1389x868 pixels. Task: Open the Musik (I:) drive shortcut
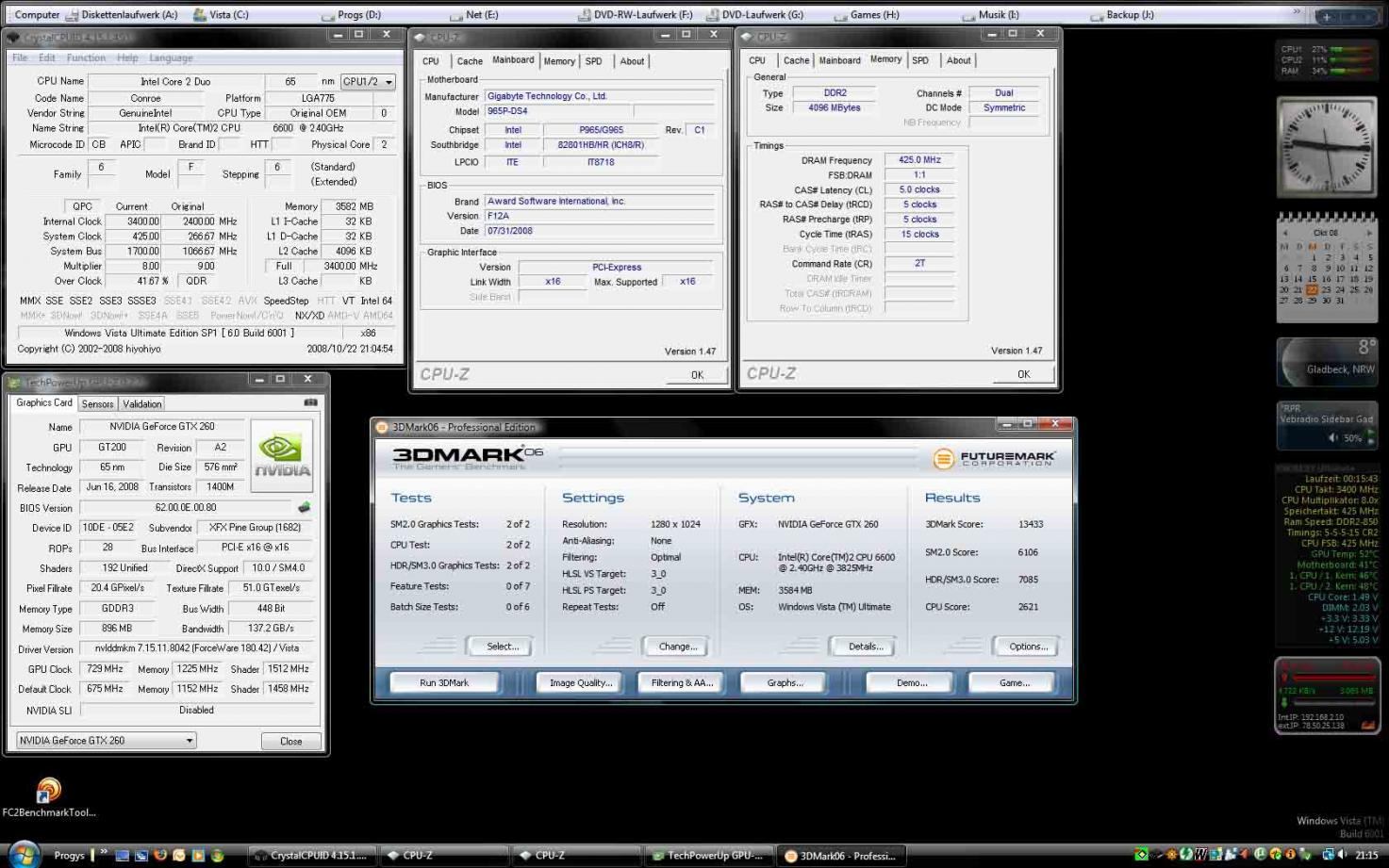[990, 14]
